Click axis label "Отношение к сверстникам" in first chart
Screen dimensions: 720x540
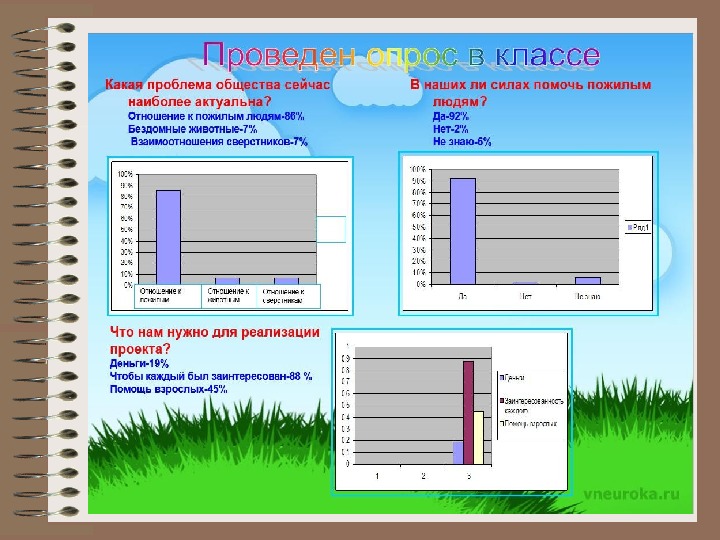[x=283, y=296]
